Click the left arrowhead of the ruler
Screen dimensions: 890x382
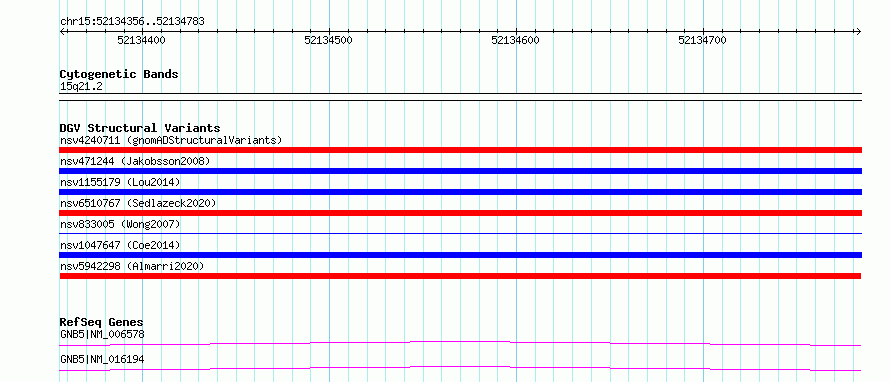pos(62,31)
